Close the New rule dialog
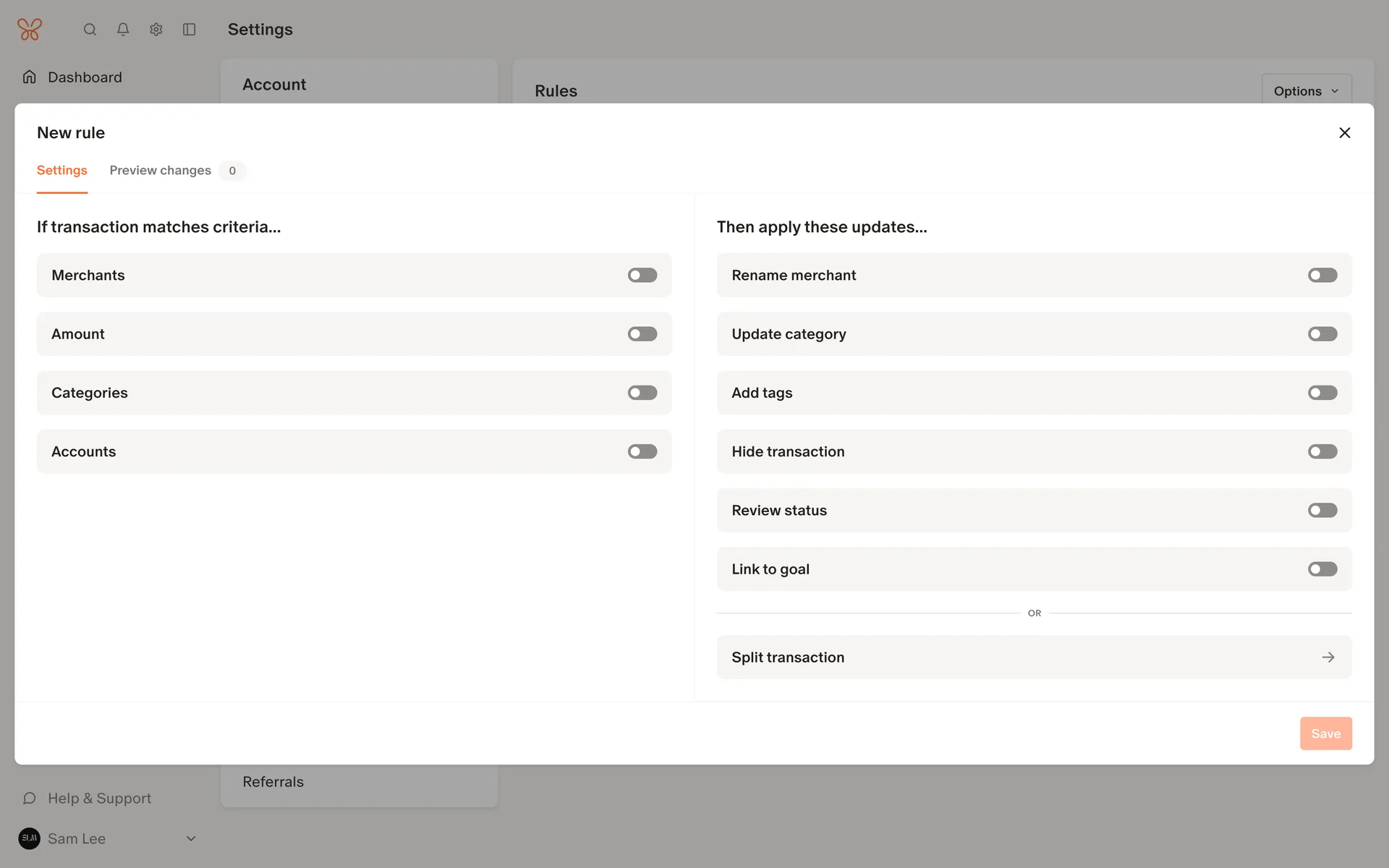 (x=1344, y=133)
